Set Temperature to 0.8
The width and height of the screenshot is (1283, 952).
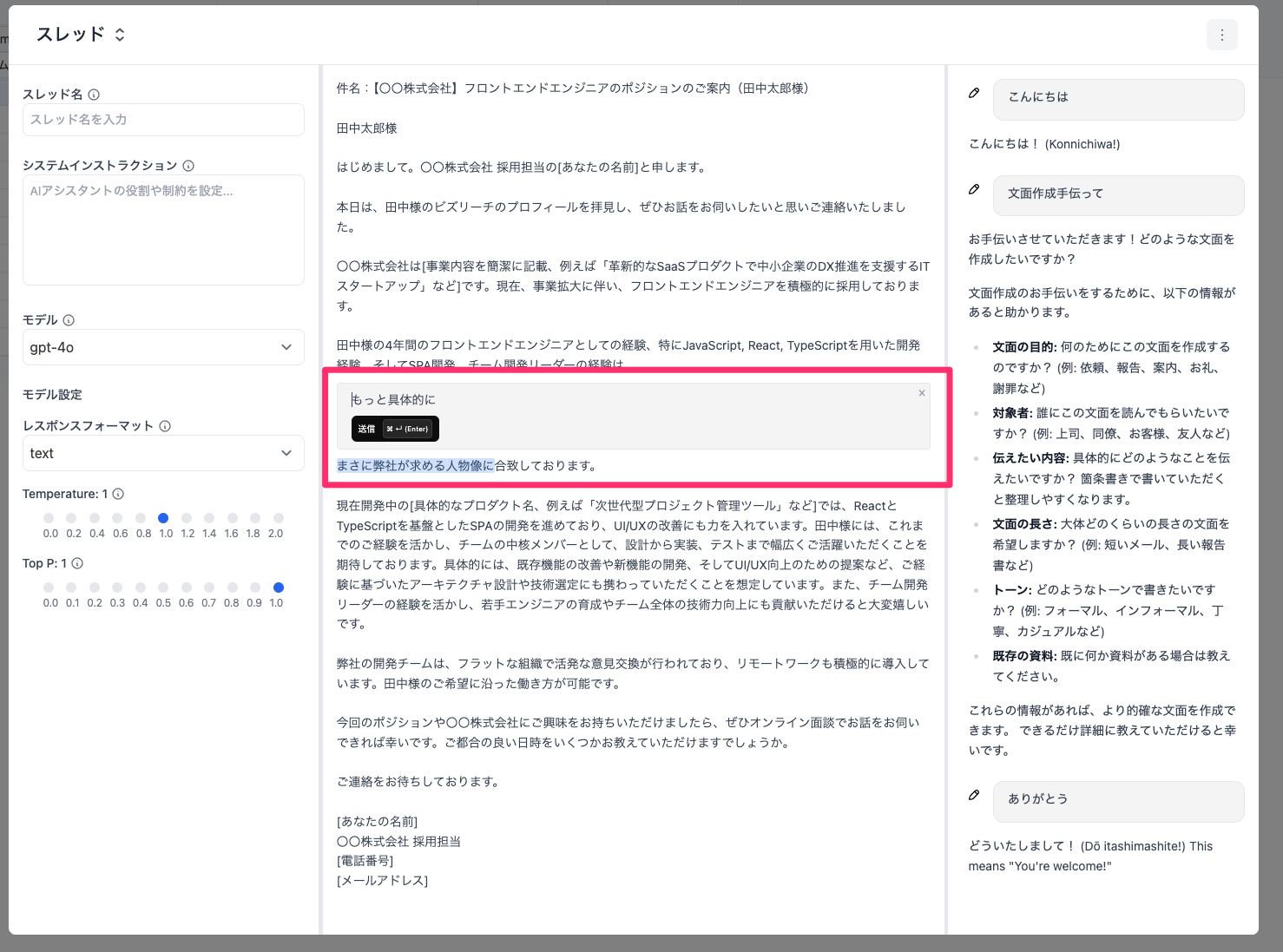[141, 518]
